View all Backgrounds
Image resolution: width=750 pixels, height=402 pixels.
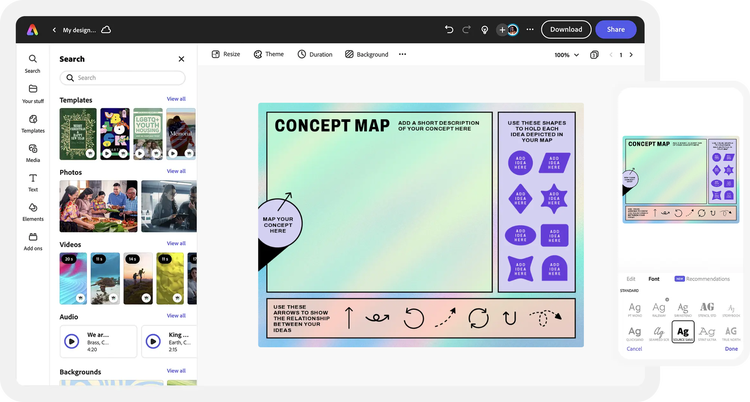(176, 370)
